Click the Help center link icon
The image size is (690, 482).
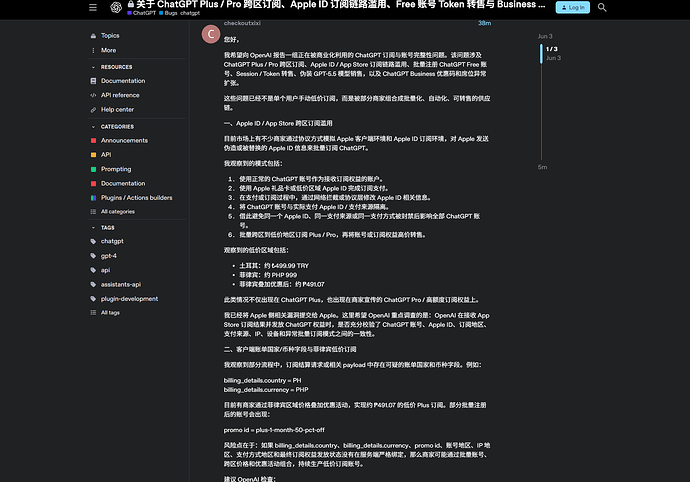point(93,110)
